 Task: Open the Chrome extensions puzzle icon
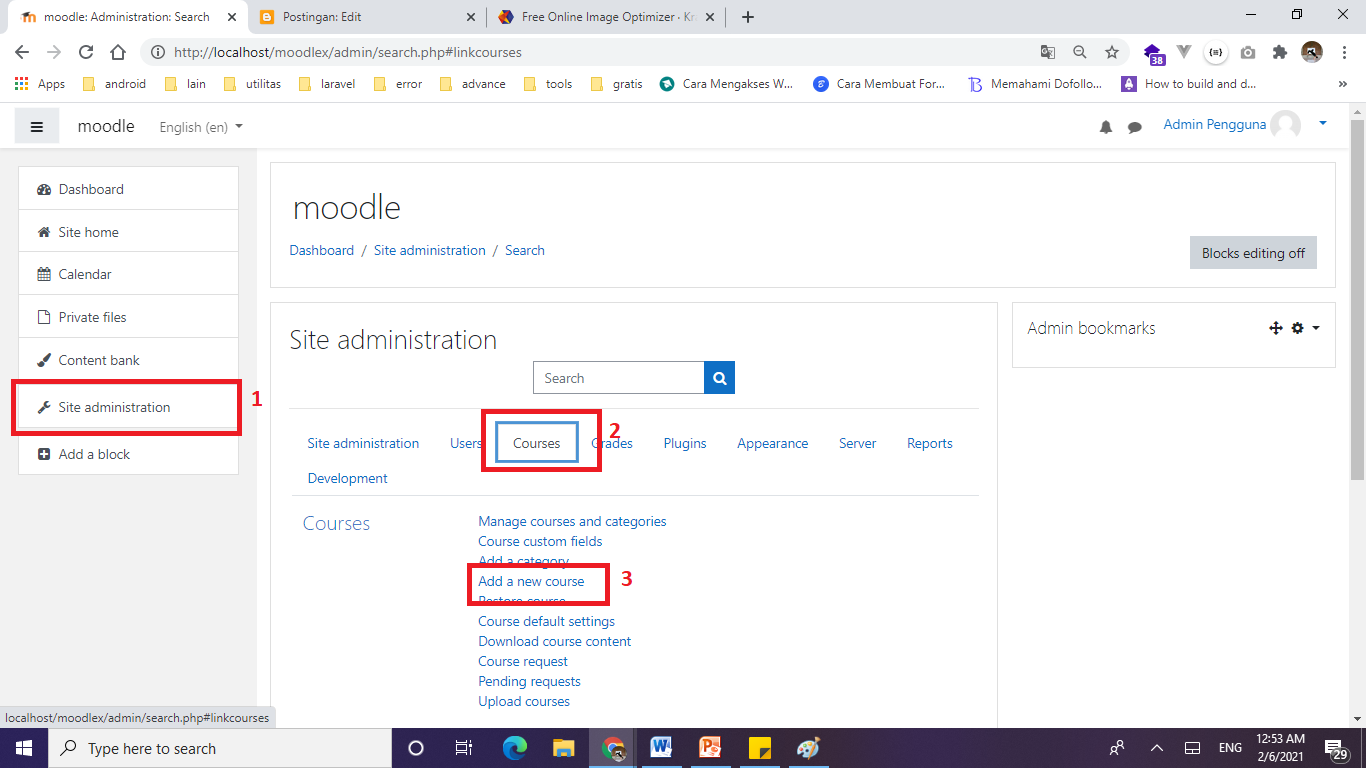1280,52
